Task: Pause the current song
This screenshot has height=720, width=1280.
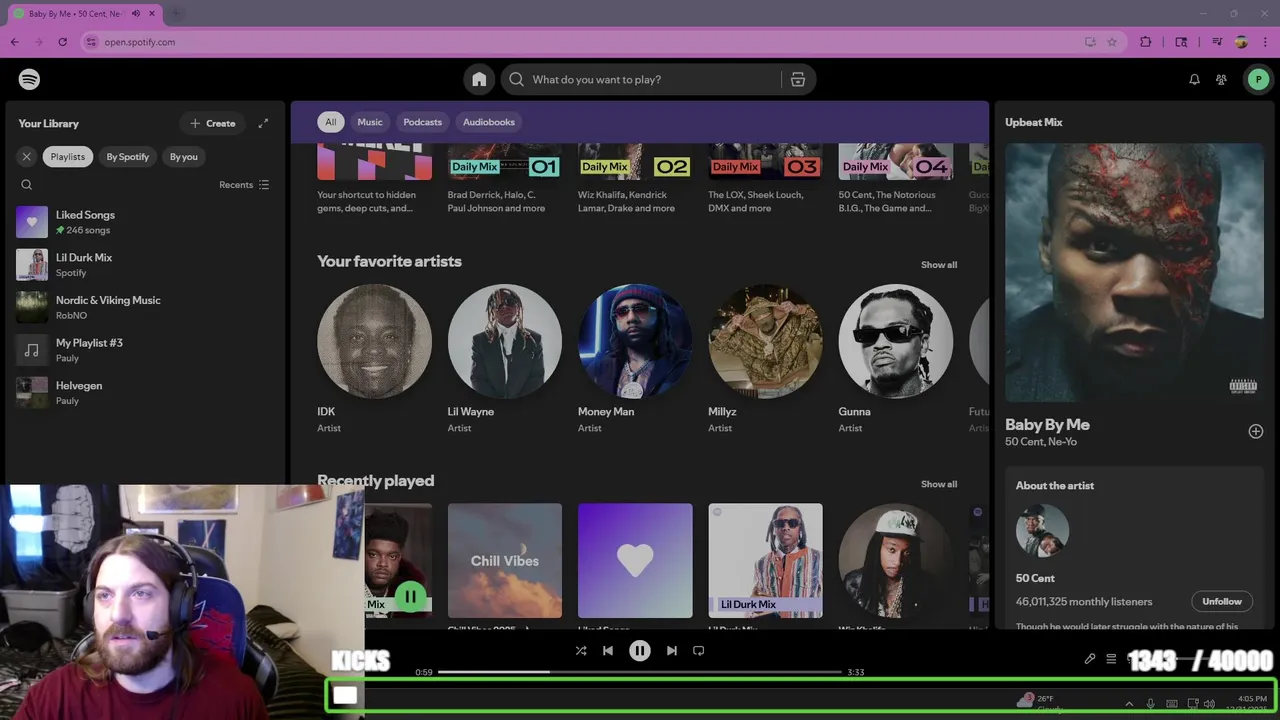Action: (x=640, y=651)
